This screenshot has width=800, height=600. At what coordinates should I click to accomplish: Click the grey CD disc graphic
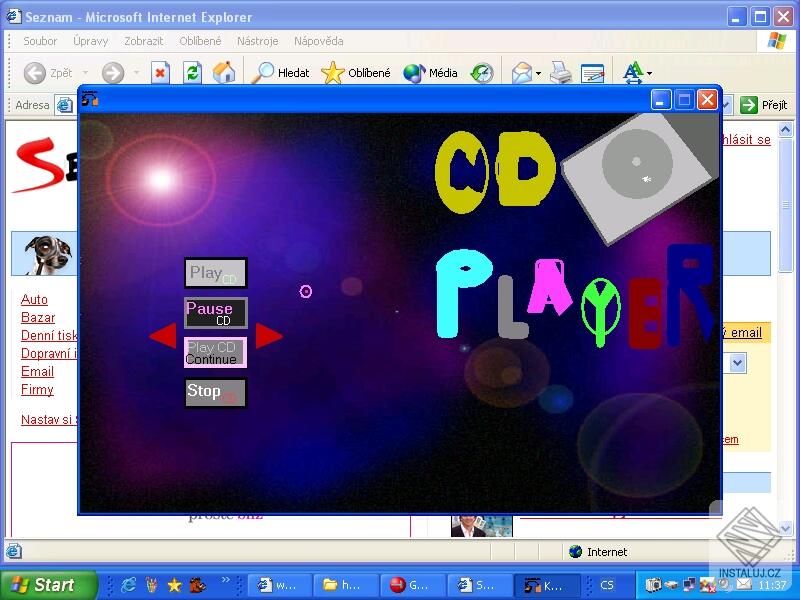point(637,163)
